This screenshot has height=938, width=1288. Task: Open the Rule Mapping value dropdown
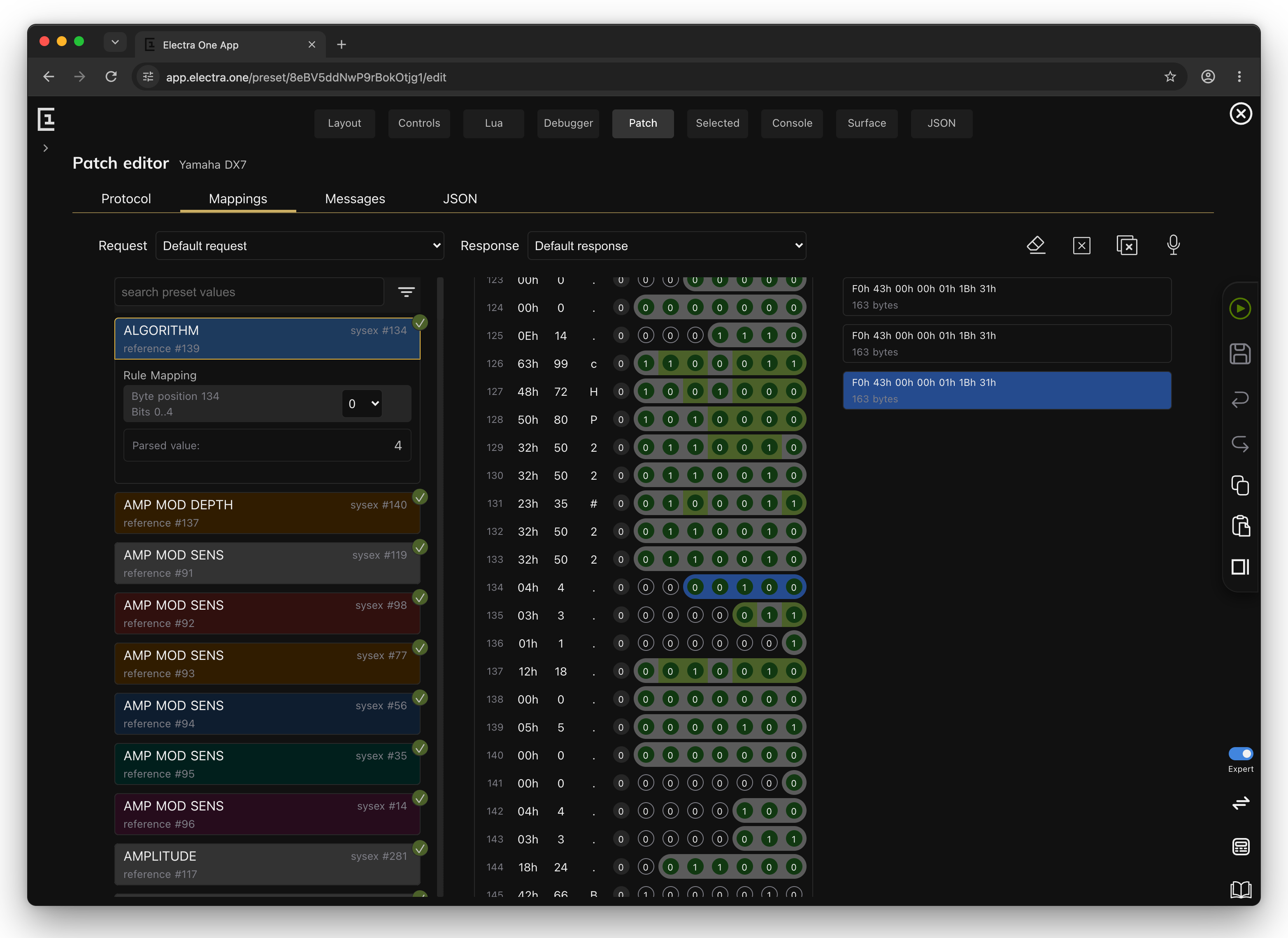click(362, 404)
